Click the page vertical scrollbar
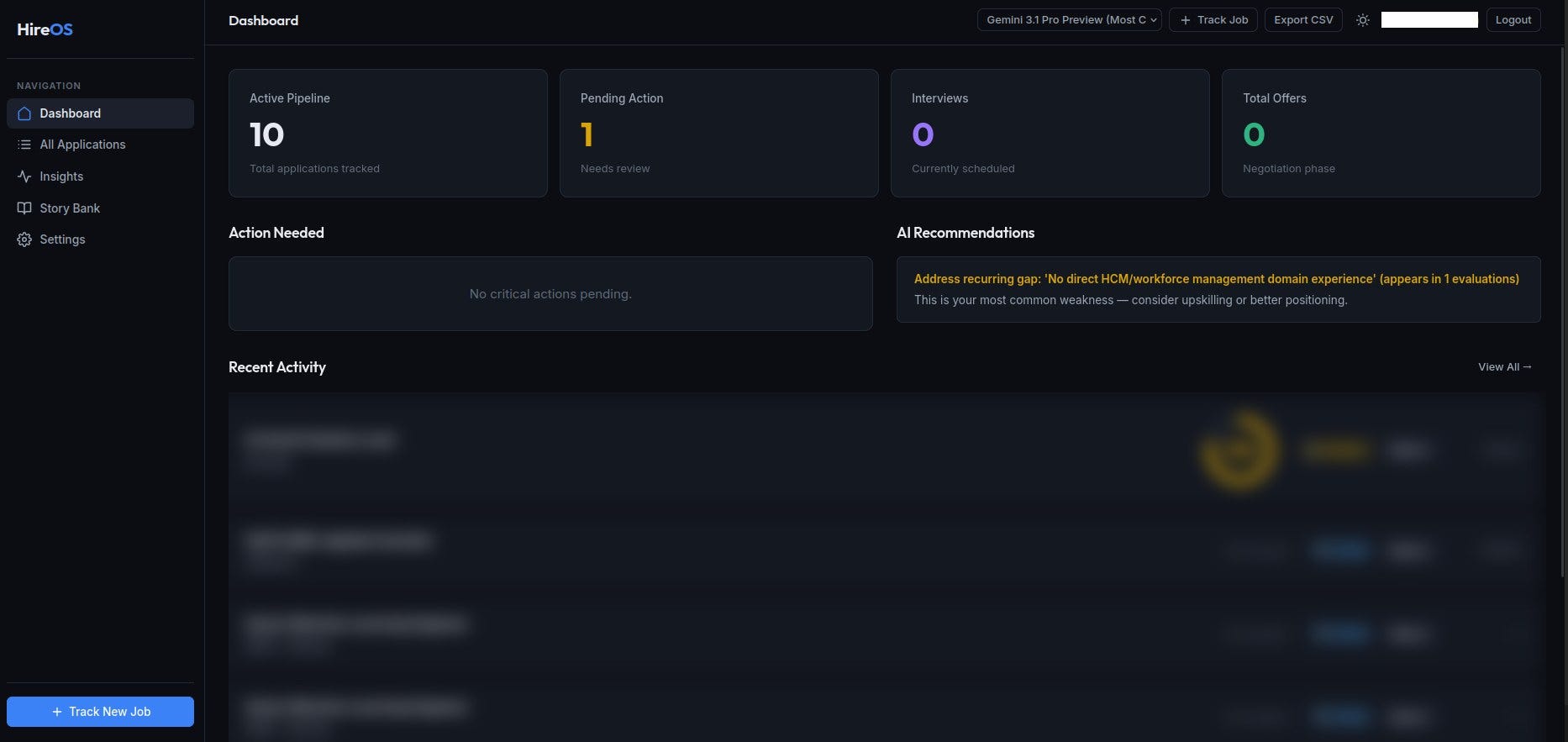The image size is (1568, 742). coord(1563,311)
